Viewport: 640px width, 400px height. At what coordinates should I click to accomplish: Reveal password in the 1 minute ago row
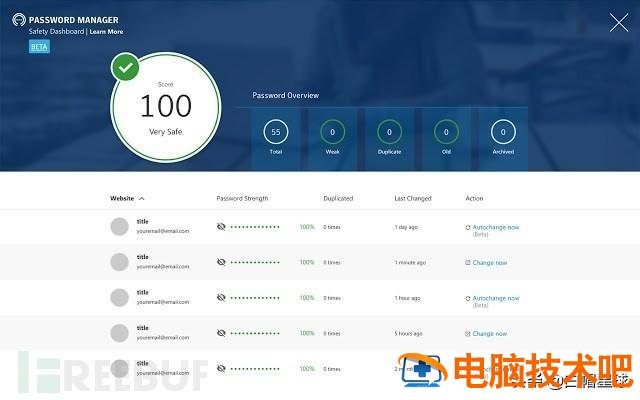tap(221, 262)
